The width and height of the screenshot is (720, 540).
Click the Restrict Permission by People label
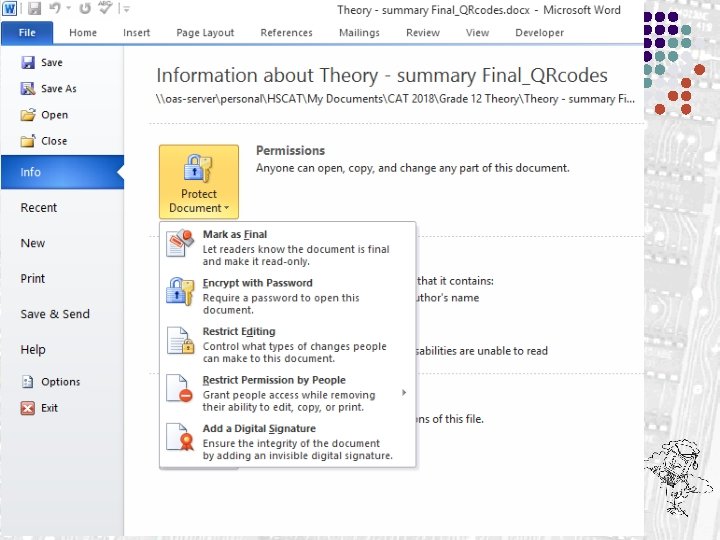click(274, 380)
